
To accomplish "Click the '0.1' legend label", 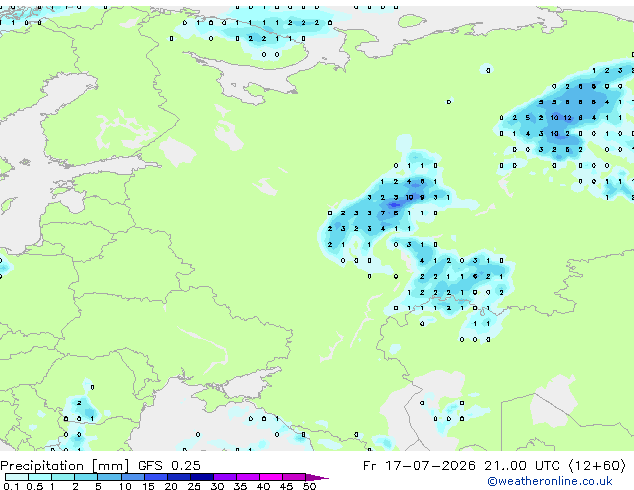I will [11, 486].
